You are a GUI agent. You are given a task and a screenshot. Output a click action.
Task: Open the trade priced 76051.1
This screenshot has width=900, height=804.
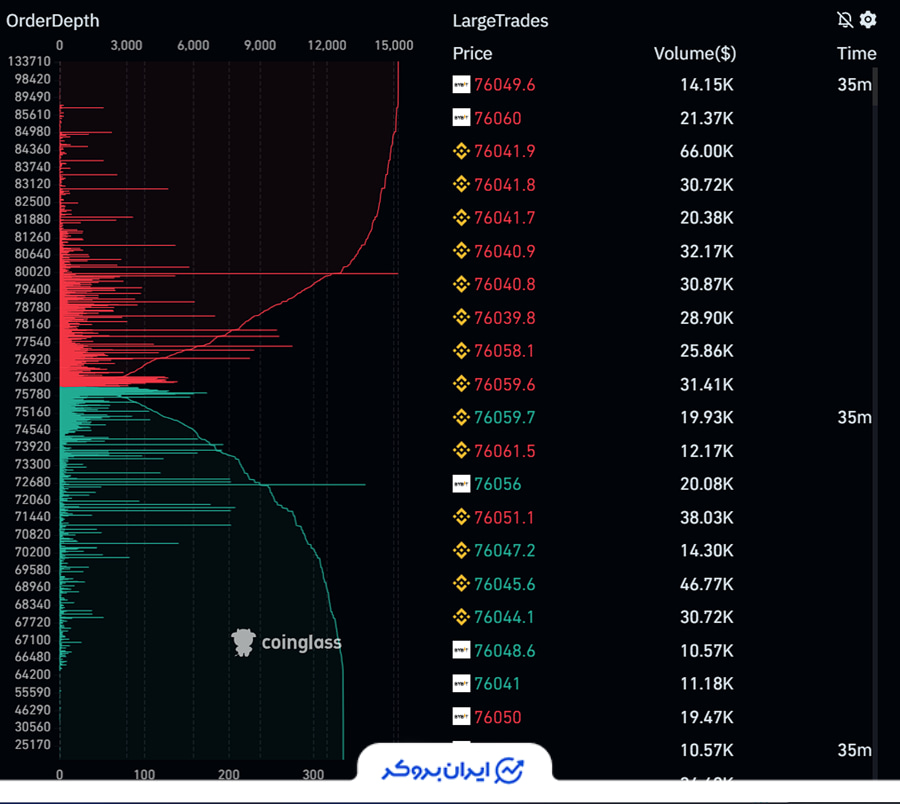pyautogui.click(x=504, y=518)
